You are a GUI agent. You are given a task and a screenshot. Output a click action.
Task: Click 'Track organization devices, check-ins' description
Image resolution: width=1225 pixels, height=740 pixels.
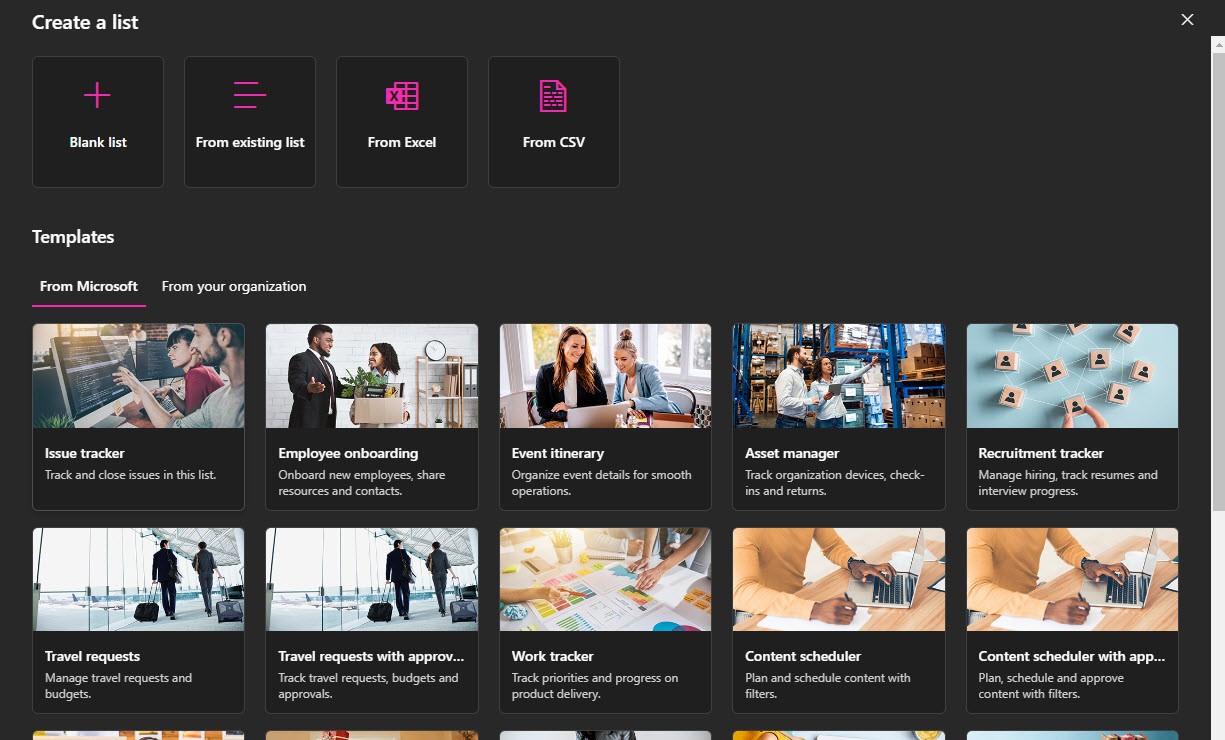[835, 483]
